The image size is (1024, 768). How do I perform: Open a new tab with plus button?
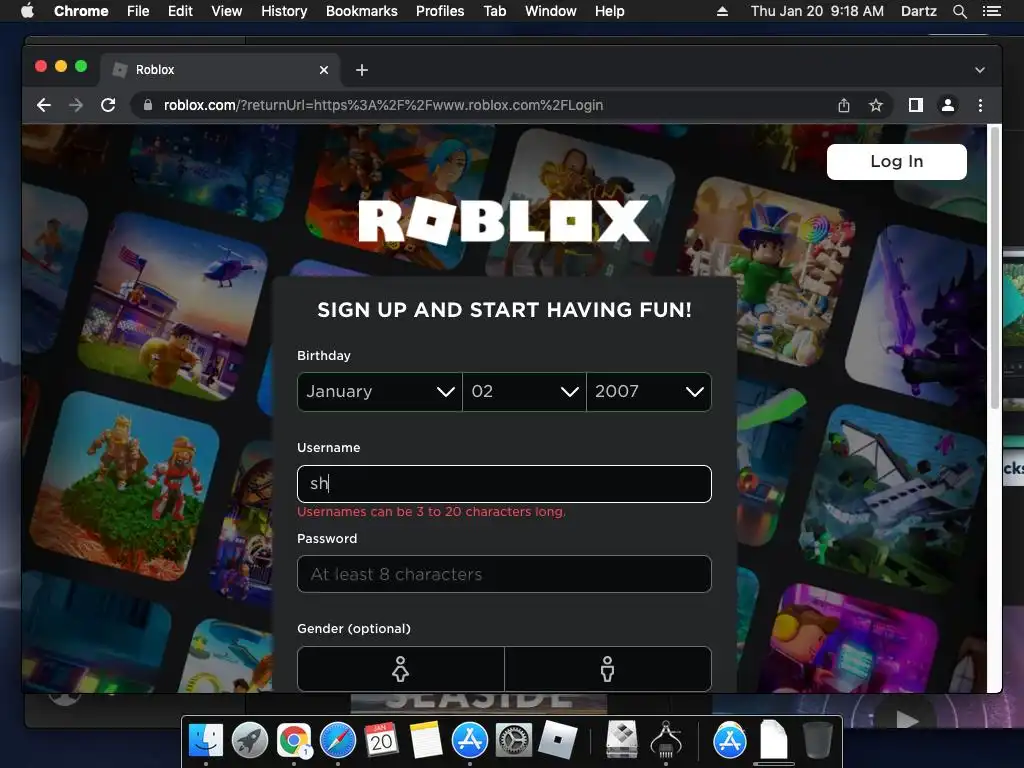pyautogui.click(x=362, y=70)
